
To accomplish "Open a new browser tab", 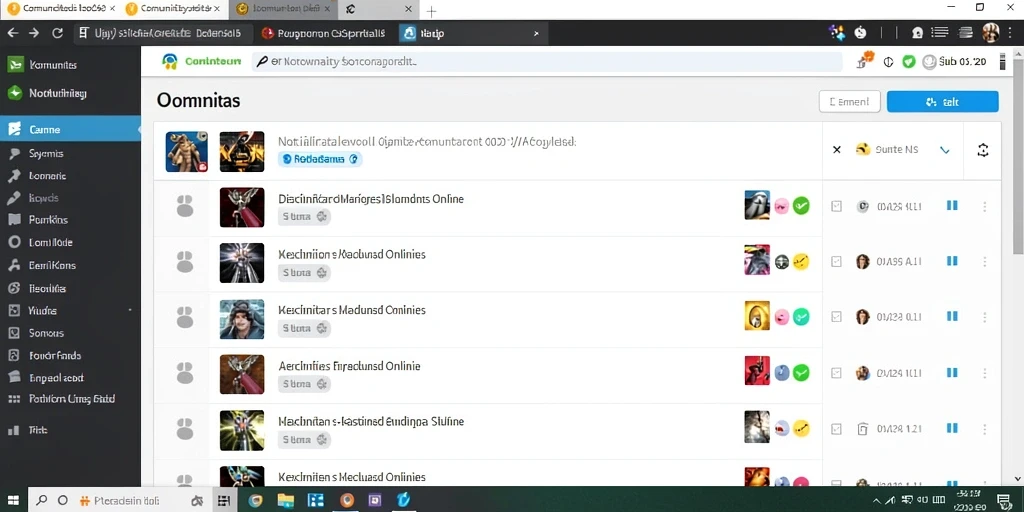I will coord(432,11).
